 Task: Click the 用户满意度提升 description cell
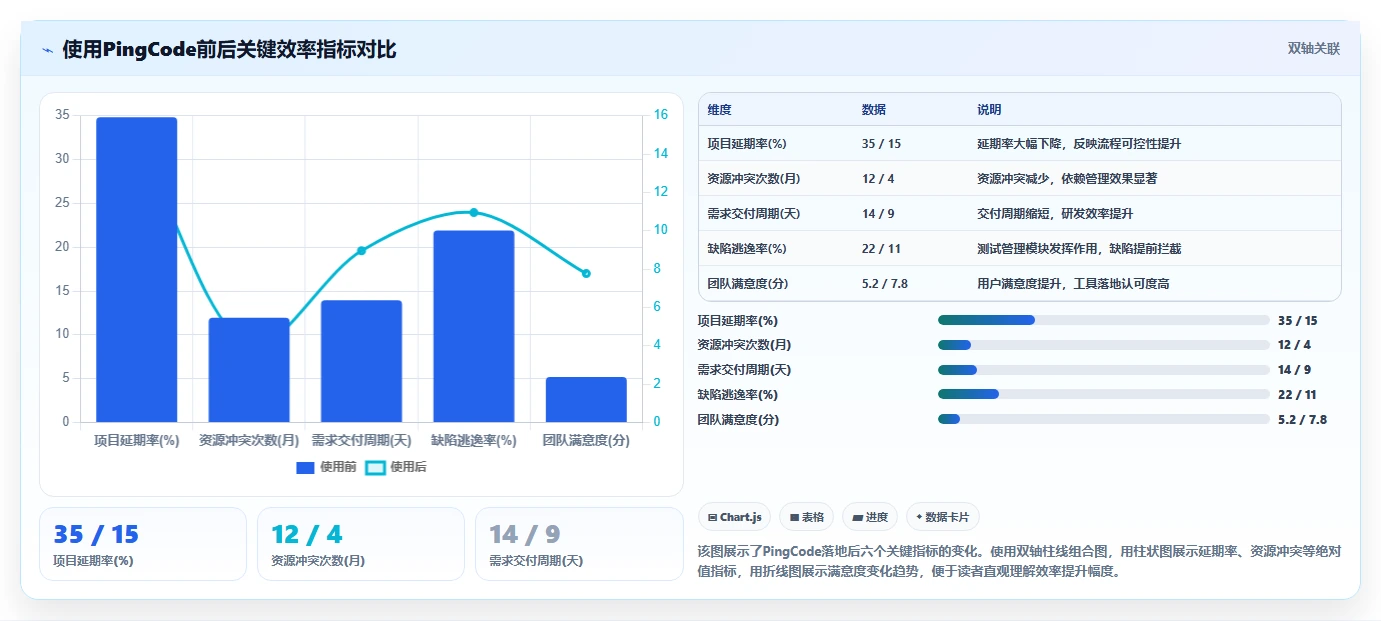click(1073, 284)
